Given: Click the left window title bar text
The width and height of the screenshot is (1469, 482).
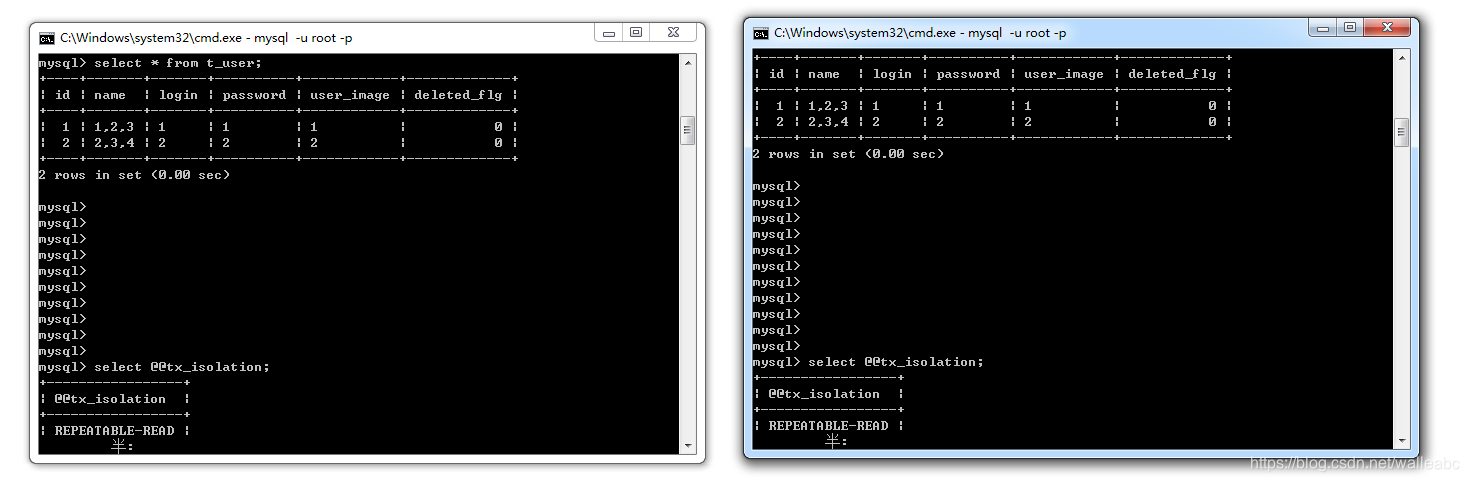Looking at the screenshot, I should (206, 38).
